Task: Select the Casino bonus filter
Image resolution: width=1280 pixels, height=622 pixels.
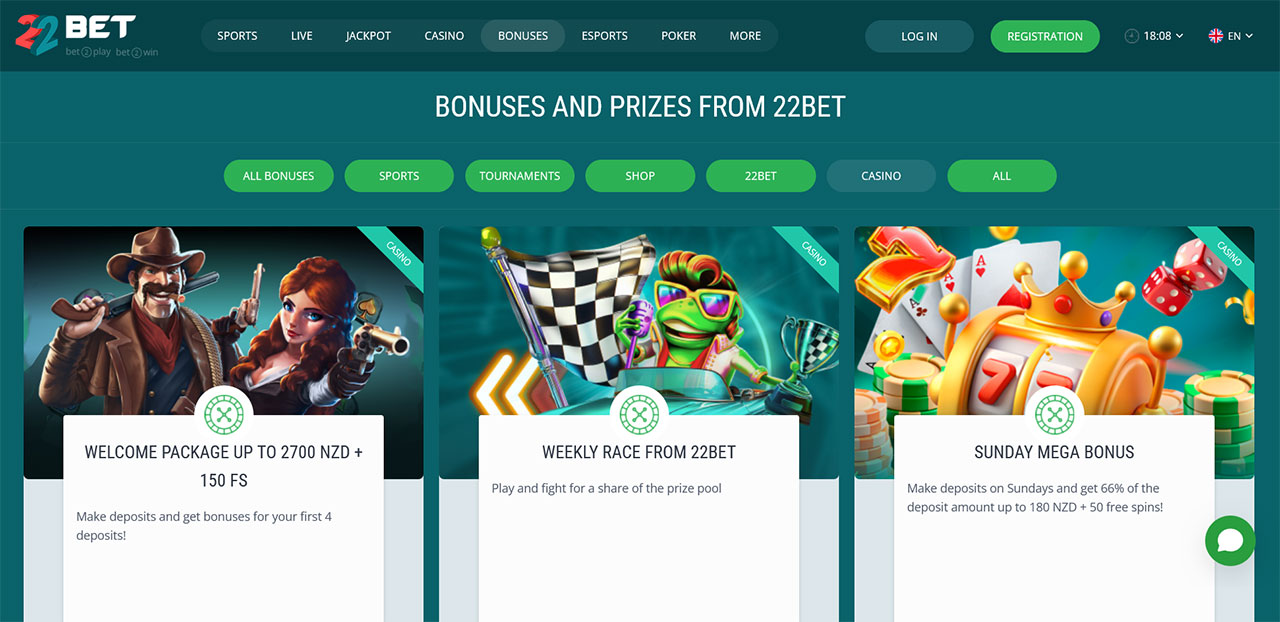Action: point(881,176)
